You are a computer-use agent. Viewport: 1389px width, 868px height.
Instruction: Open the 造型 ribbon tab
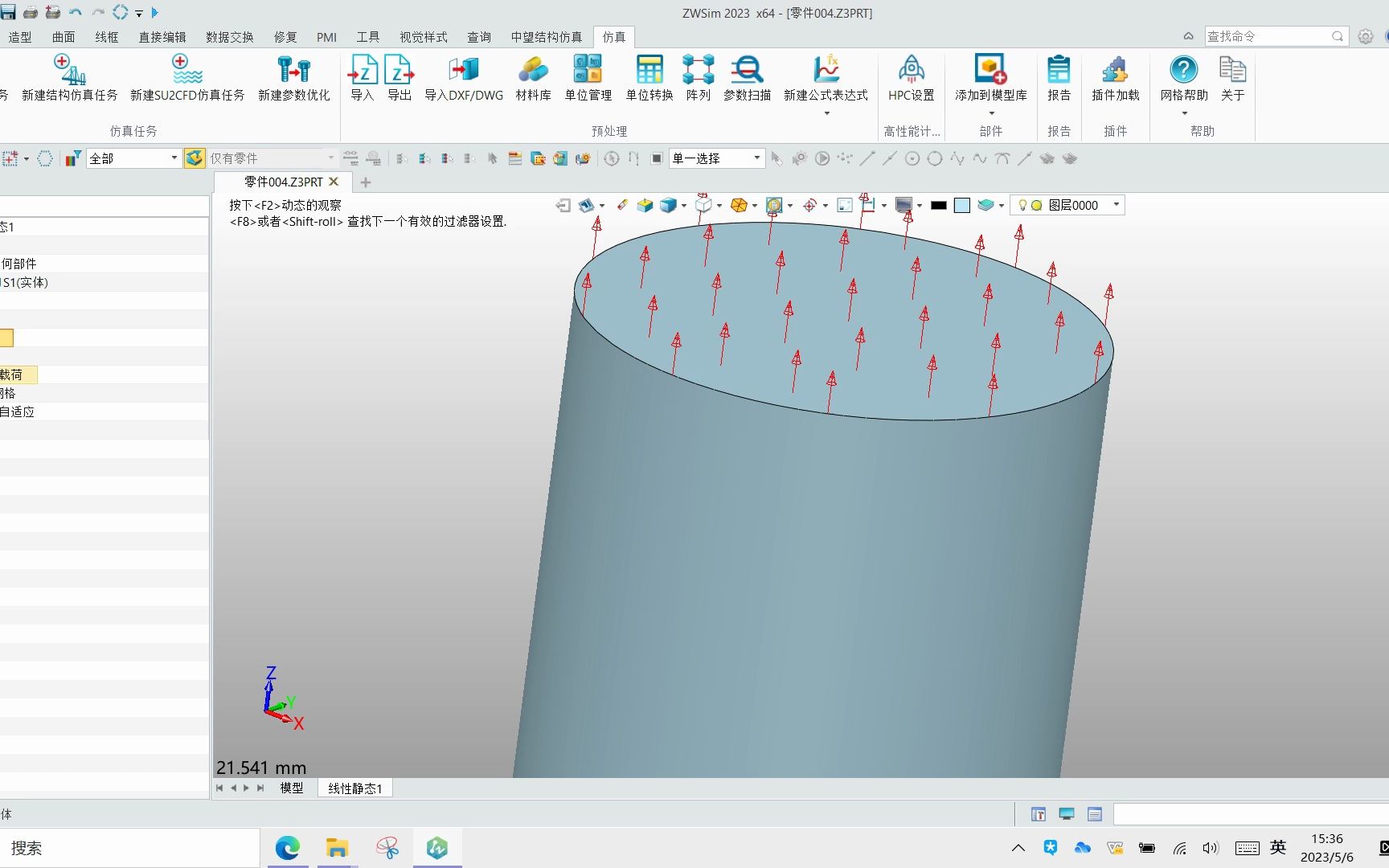point(20,37)
